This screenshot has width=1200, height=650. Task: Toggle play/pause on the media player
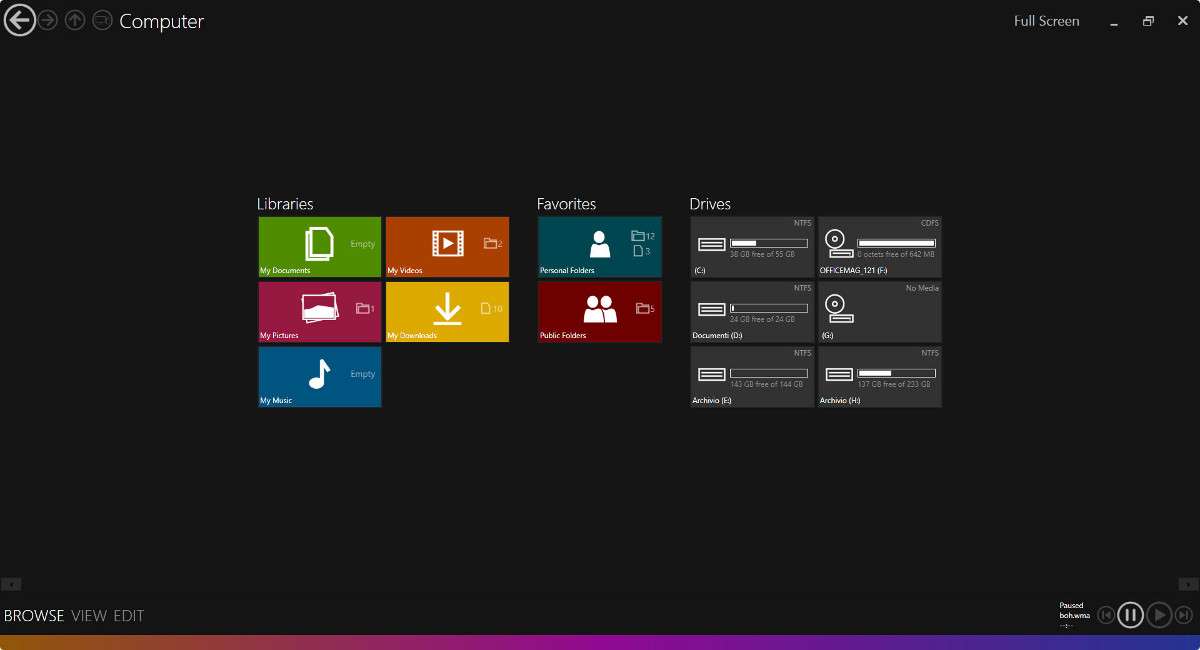[x=1130, y=615]
